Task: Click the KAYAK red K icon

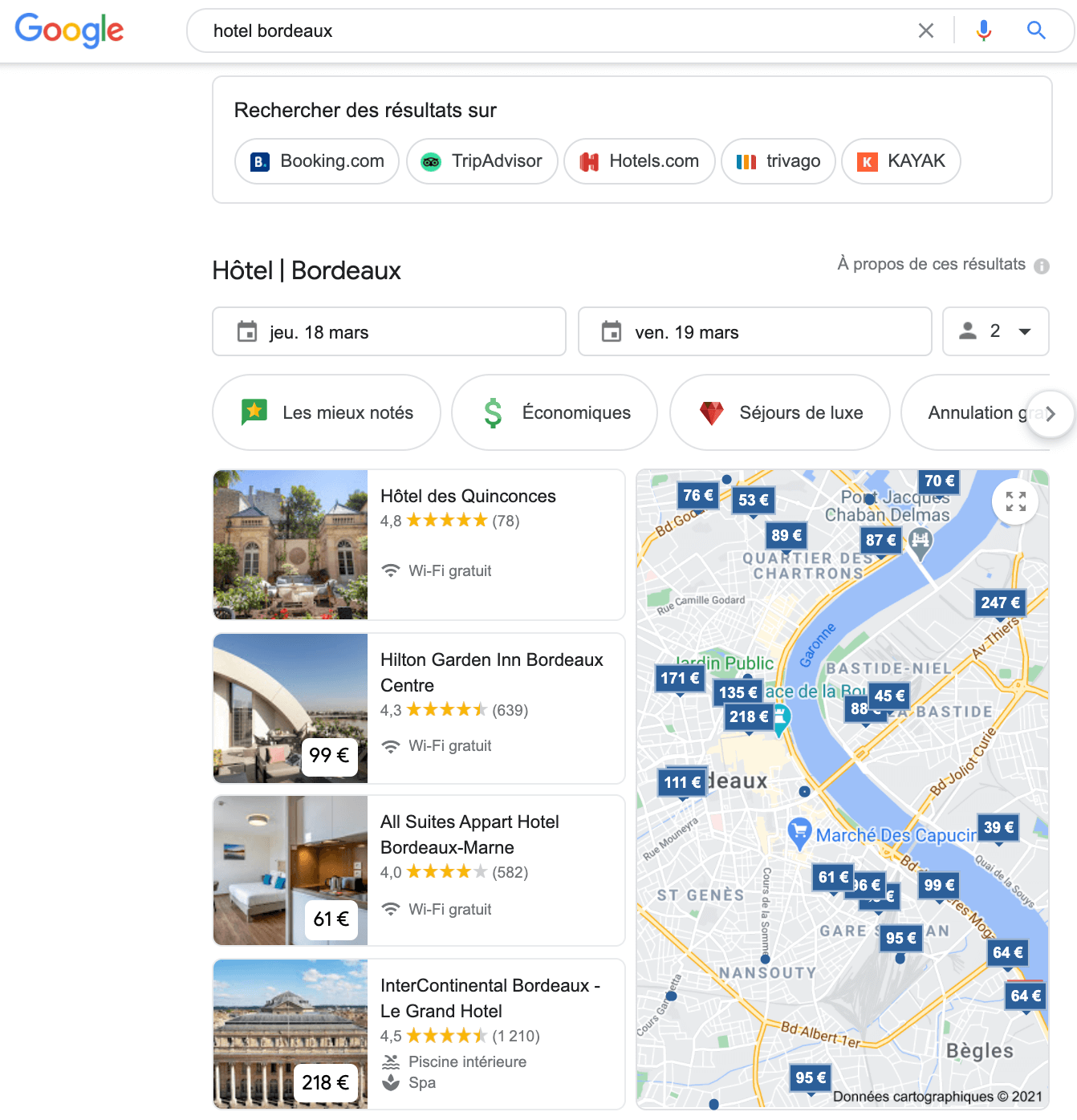Action: pos(868,161)
